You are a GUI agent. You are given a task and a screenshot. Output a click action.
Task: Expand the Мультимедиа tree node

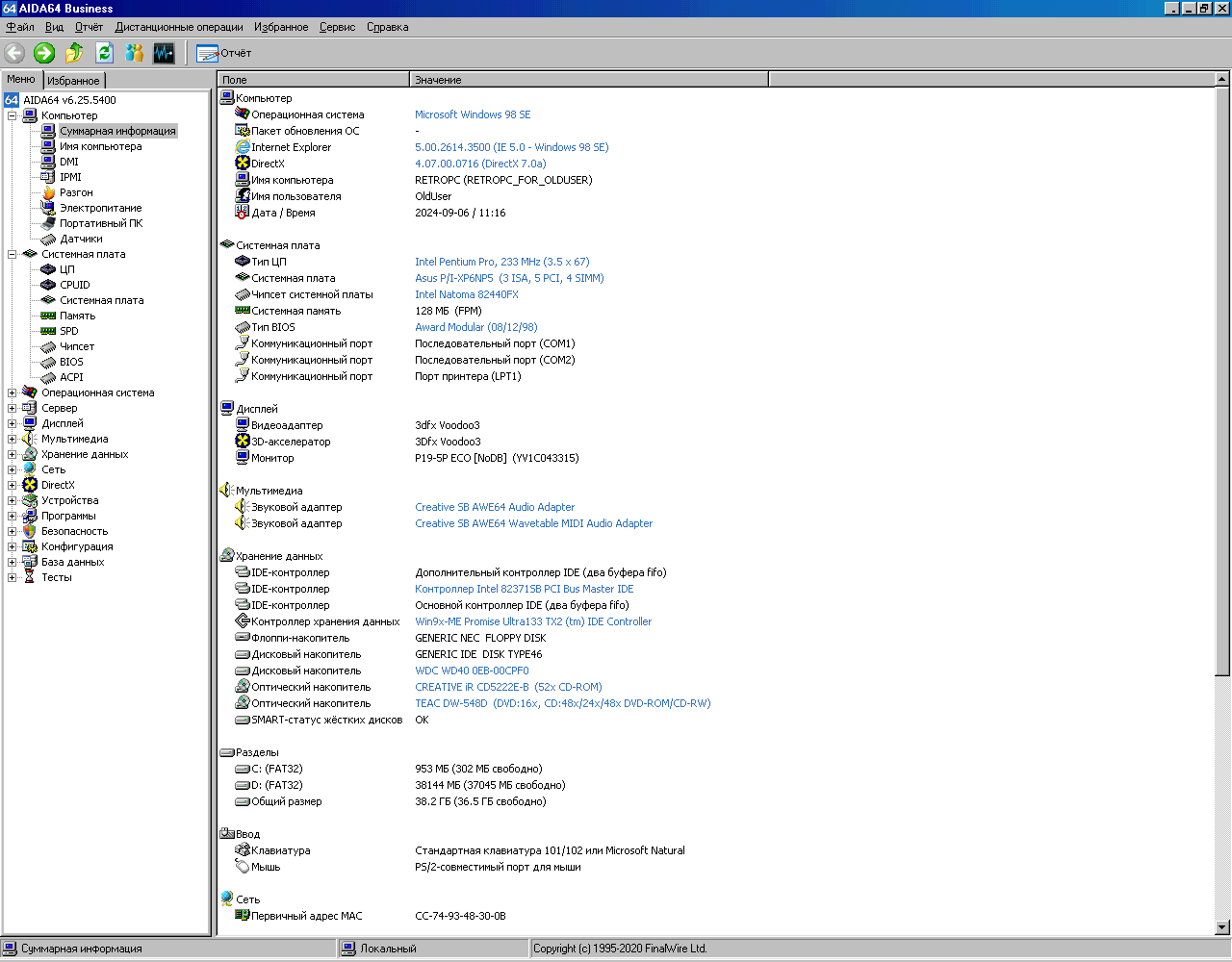tap(13, 439)
